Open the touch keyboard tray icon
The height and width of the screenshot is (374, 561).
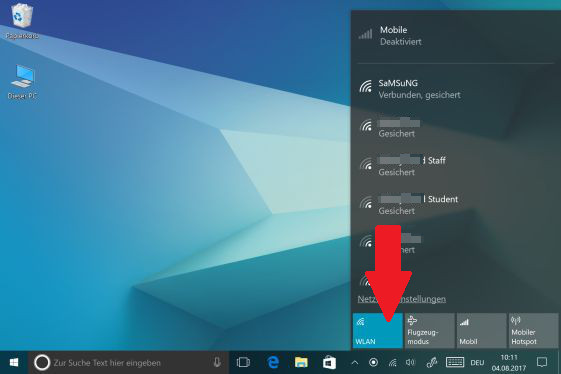[455, 362]
